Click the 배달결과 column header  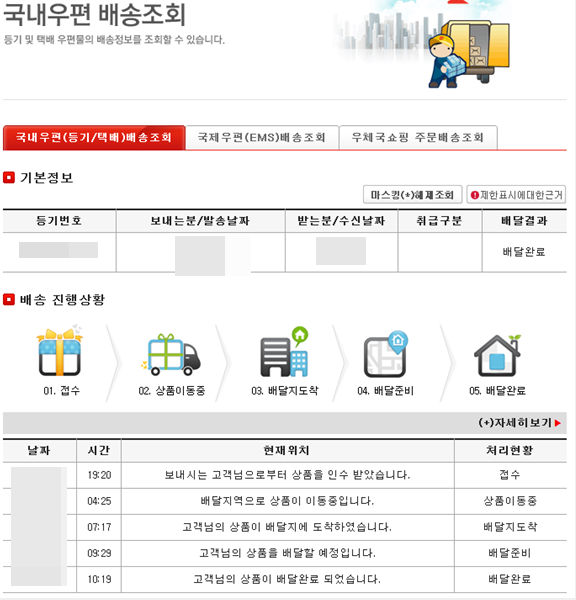(524, 221)
